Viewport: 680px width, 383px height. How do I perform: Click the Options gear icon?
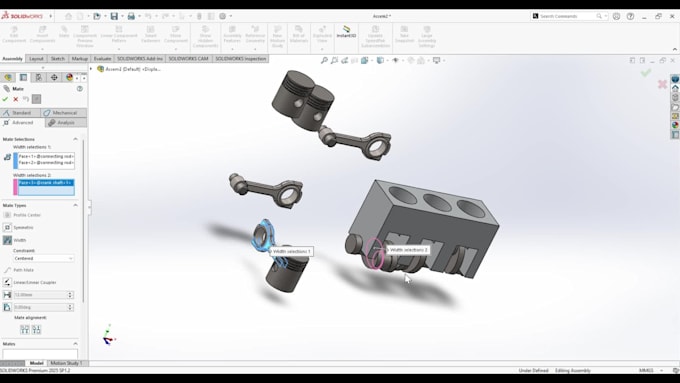[222, 16]
